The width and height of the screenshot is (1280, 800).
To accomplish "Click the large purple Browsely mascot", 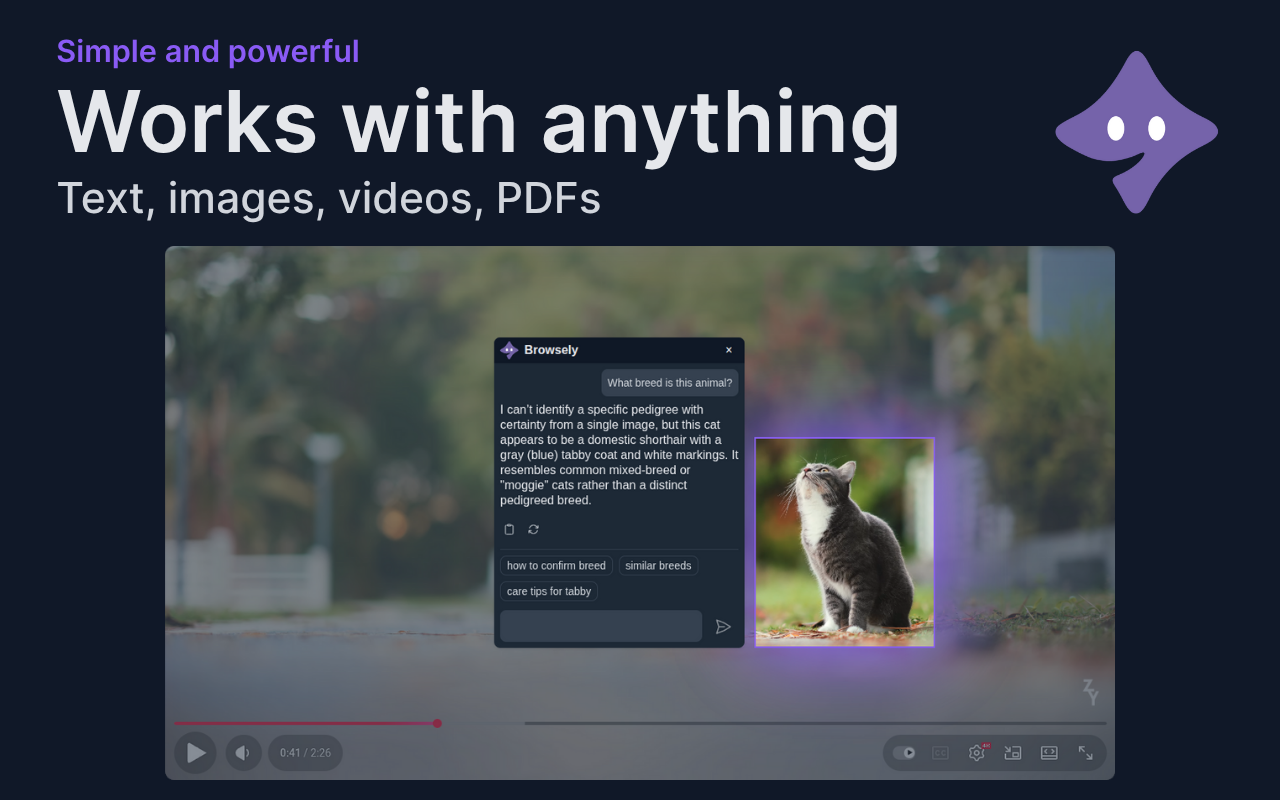I will point(1136,130).
